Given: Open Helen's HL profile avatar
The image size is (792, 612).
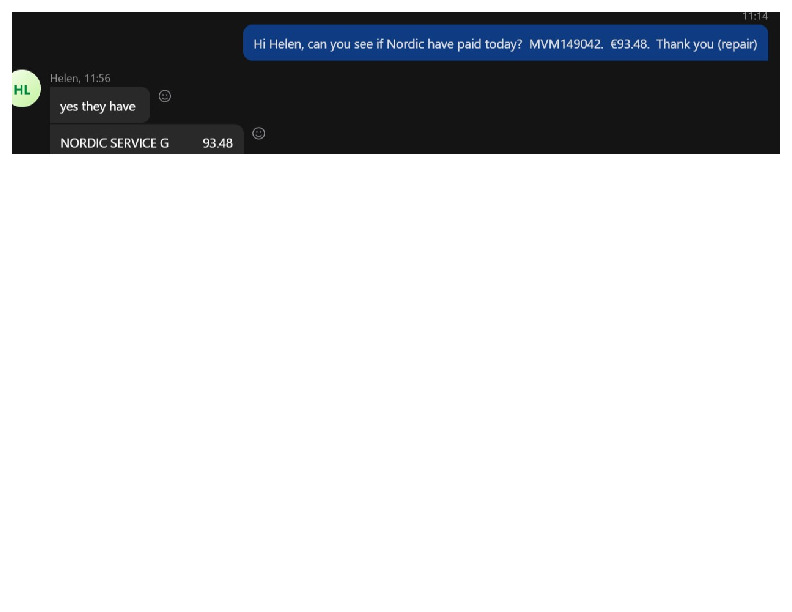Looking at the screenshot, I should pos(23,90).
